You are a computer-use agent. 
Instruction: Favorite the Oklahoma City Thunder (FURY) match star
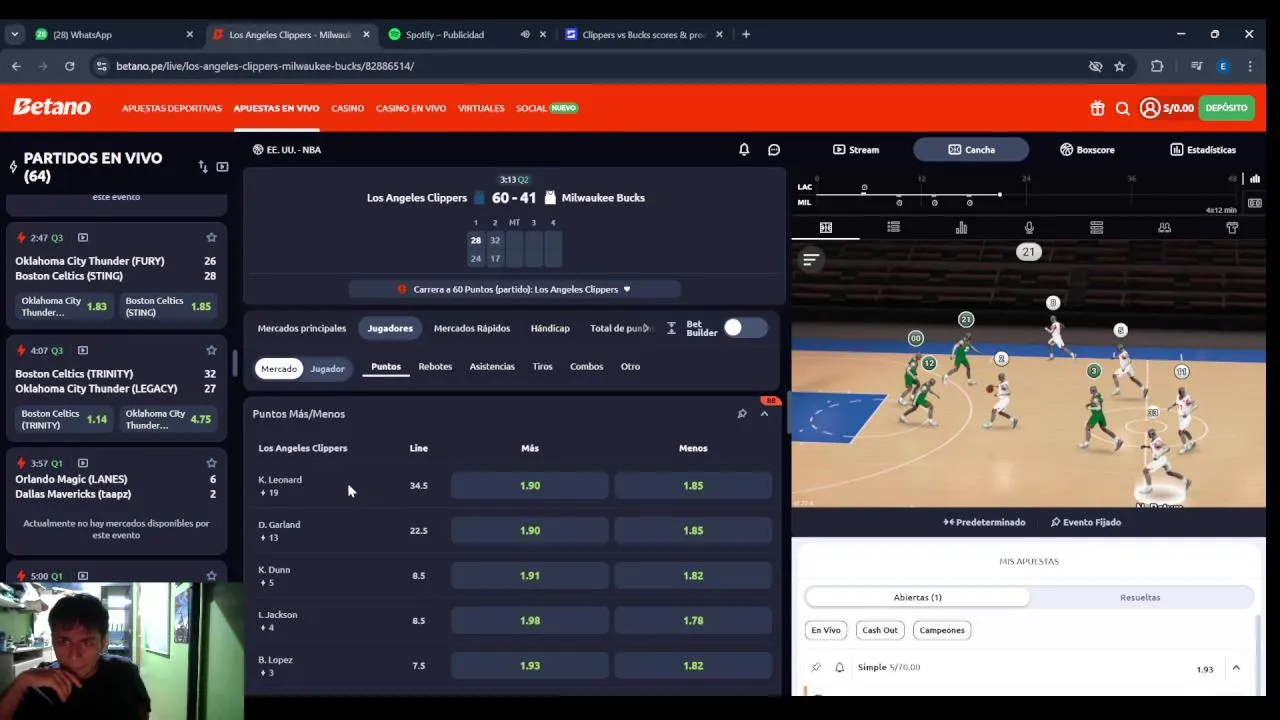coord(211,238)
